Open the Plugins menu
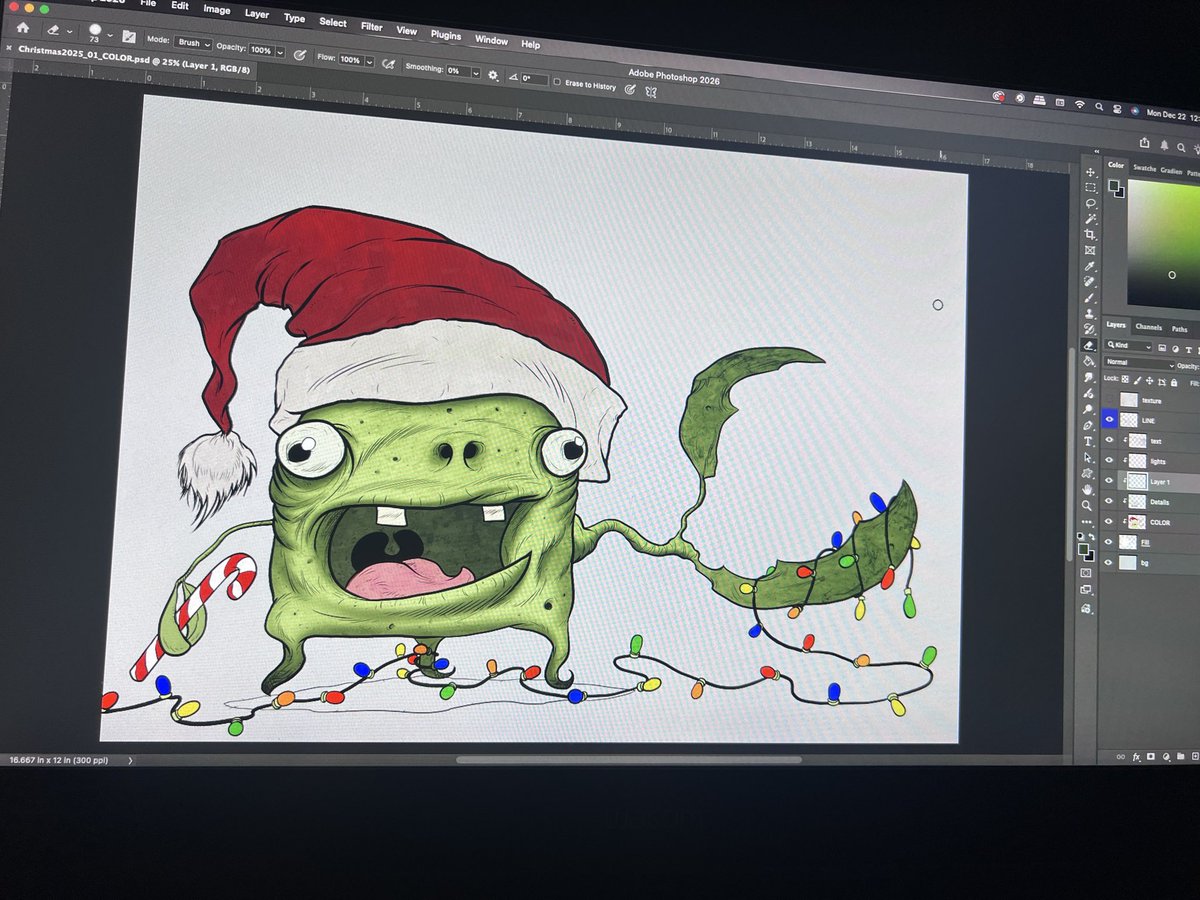 [446, 35]
